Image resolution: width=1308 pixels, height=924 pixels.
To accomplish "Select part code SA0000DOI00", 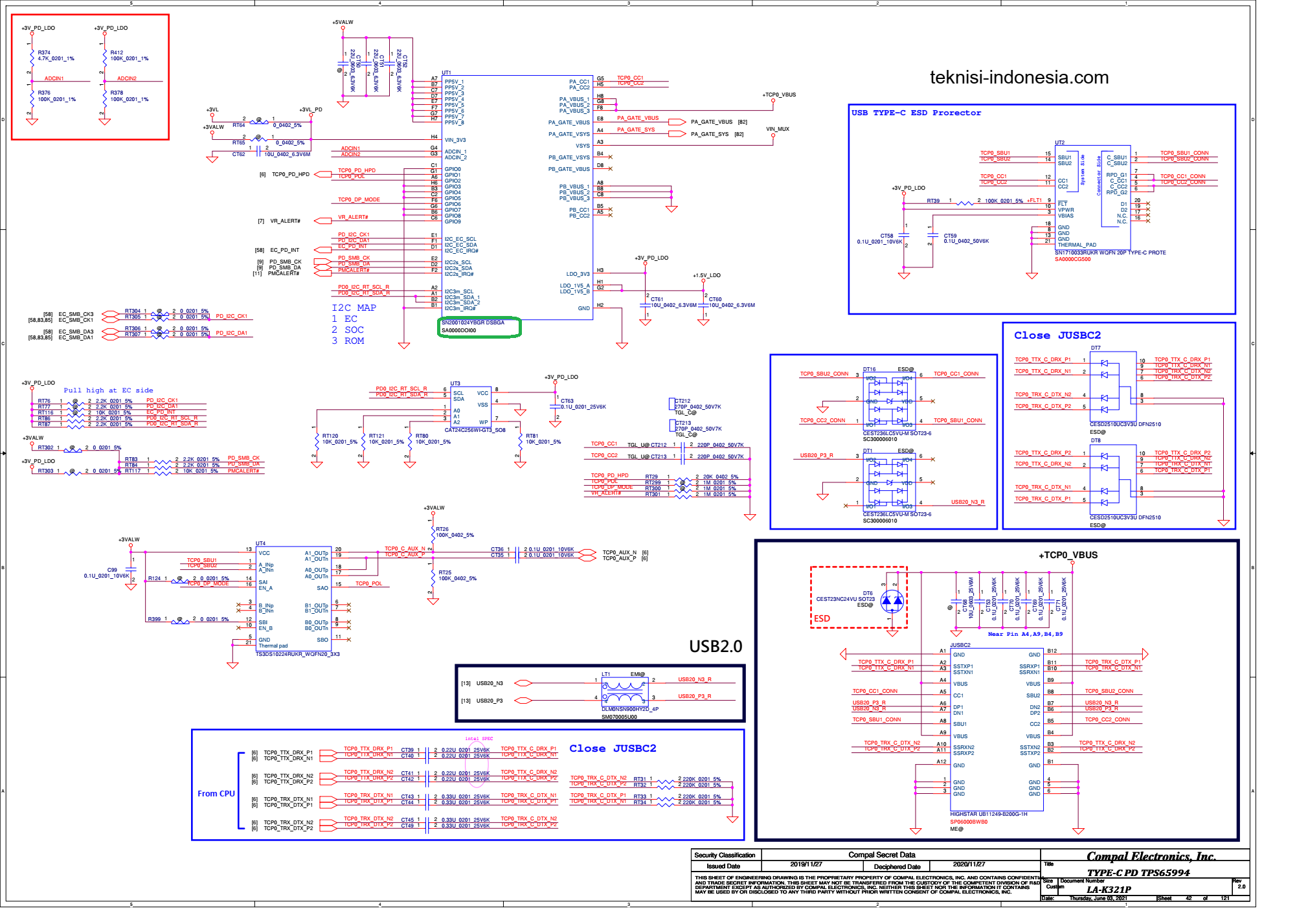I will (458, 330).
